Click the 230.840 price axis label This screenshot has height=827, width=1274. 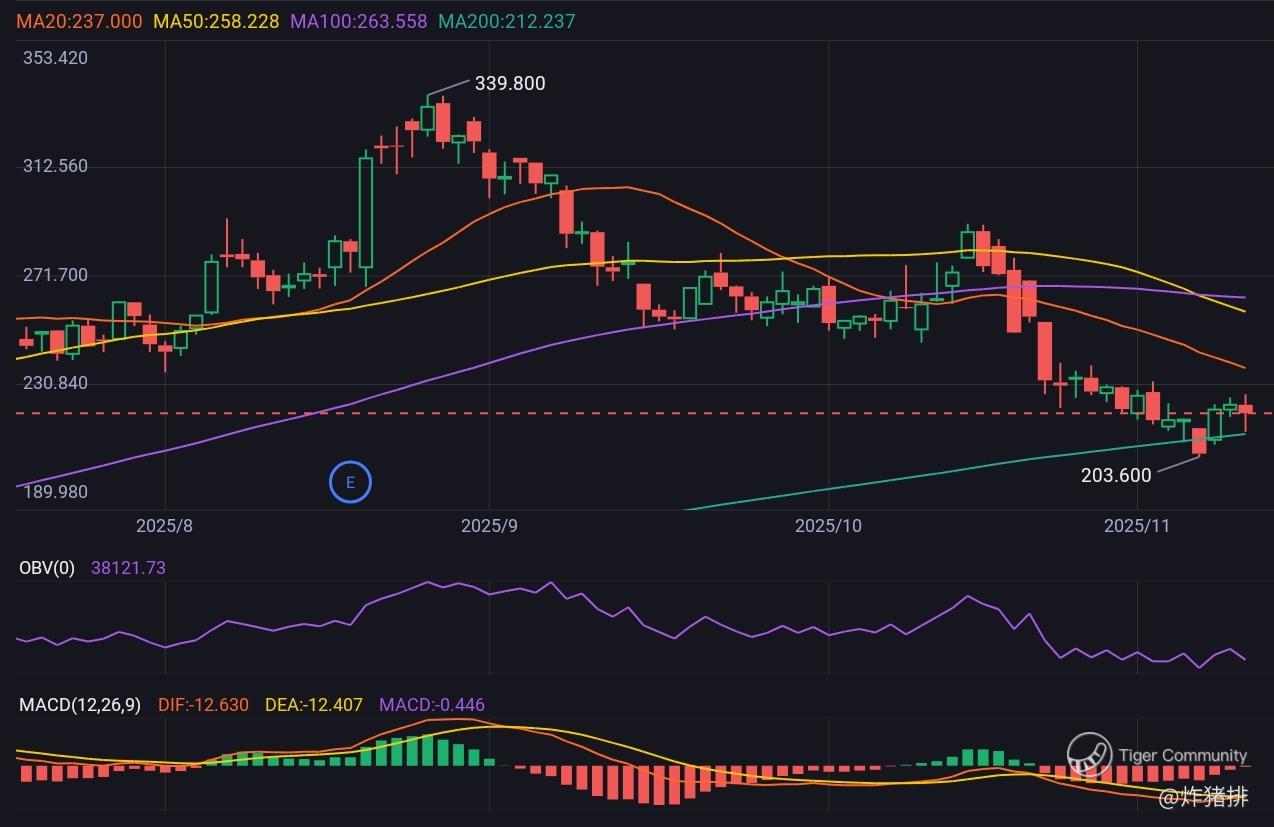55,383
